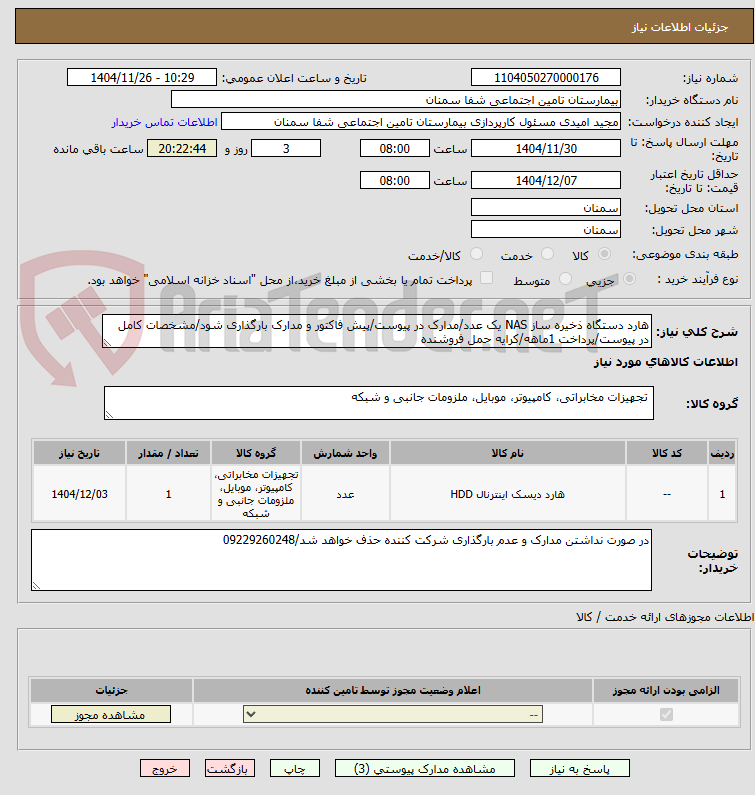
Task: Toggle the الزامی بودن ارائه مجوز checkbox
Action: 666,714
